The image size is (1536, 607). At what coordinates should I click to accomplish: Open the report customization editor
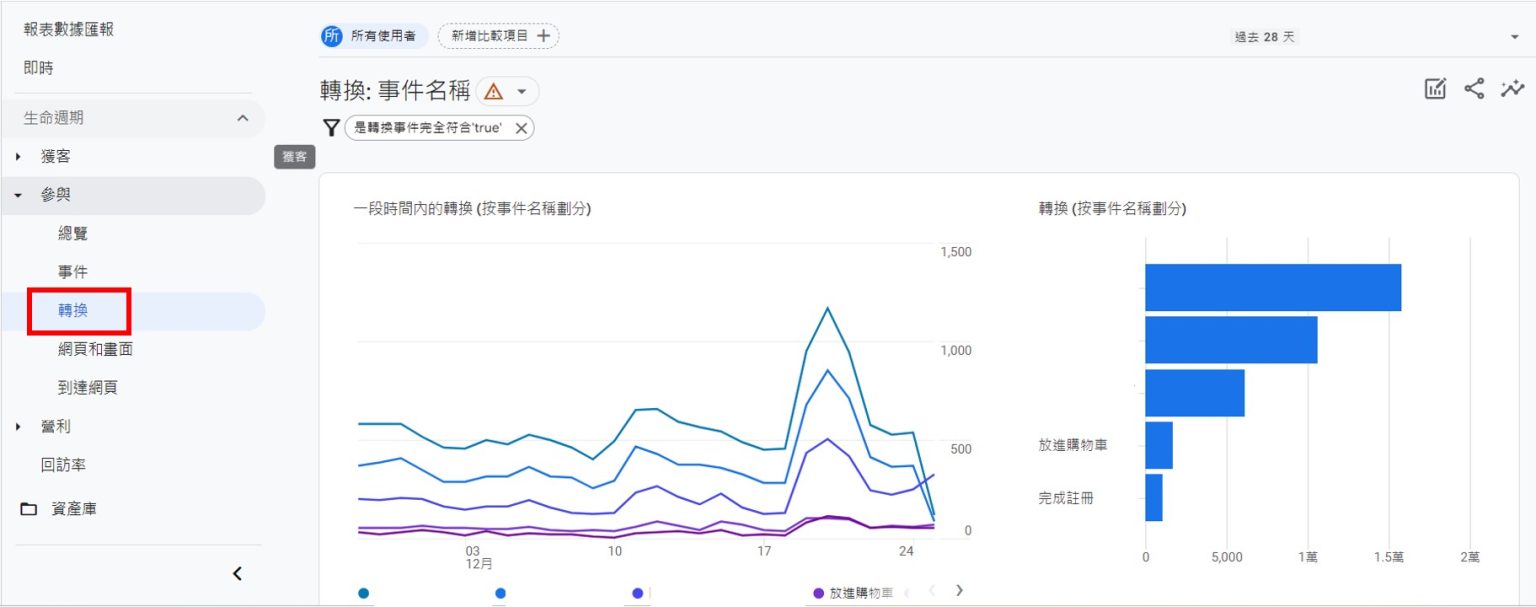[1434, 89]
